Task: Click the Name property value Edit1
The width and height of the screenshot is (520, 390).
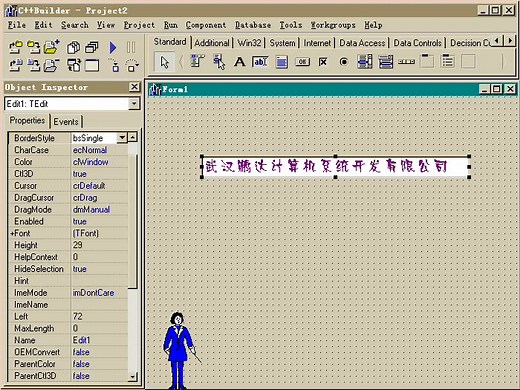Action: (x=99, y=340)
